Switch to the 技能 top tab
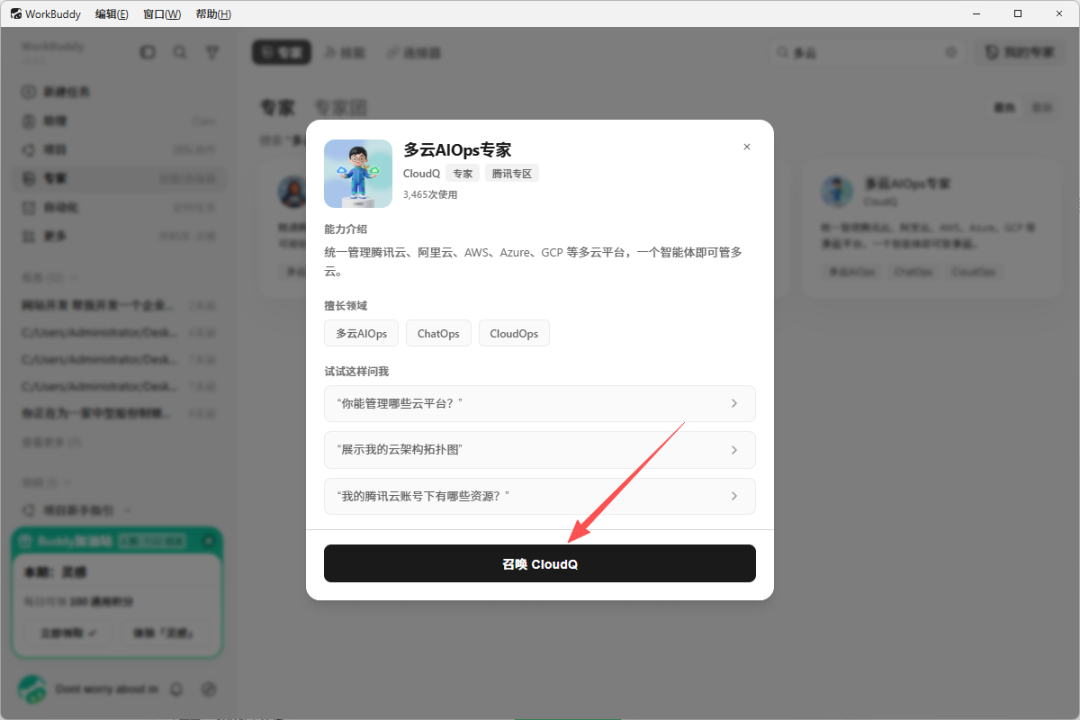 [344, 52]
